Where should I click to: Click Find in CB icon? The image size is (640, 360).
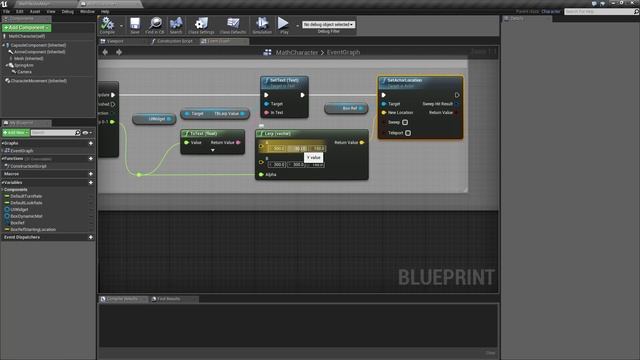pyautogui.click(x=155, y=25)
